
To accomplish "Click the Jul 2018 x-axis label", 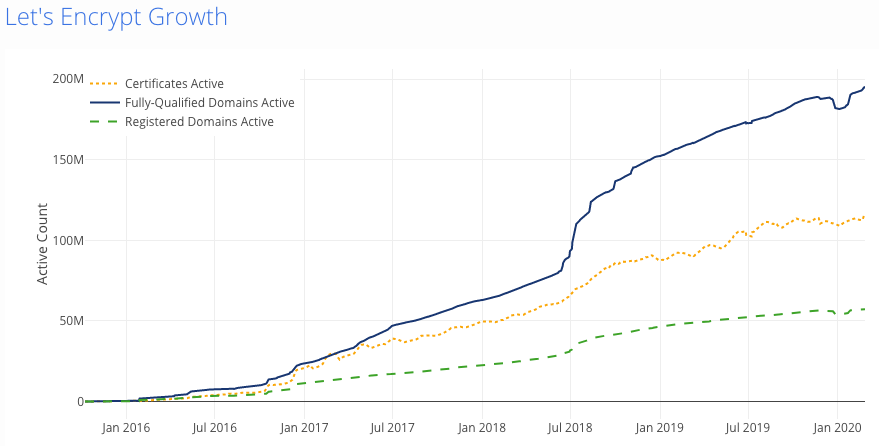I will coord(570,428).
